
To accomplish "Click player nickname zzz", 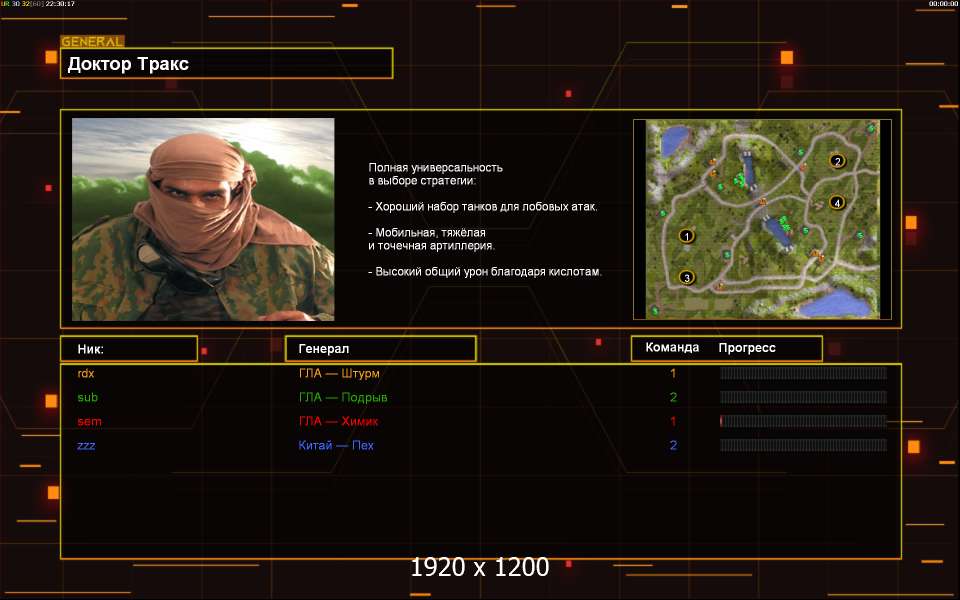I will 86,446.
